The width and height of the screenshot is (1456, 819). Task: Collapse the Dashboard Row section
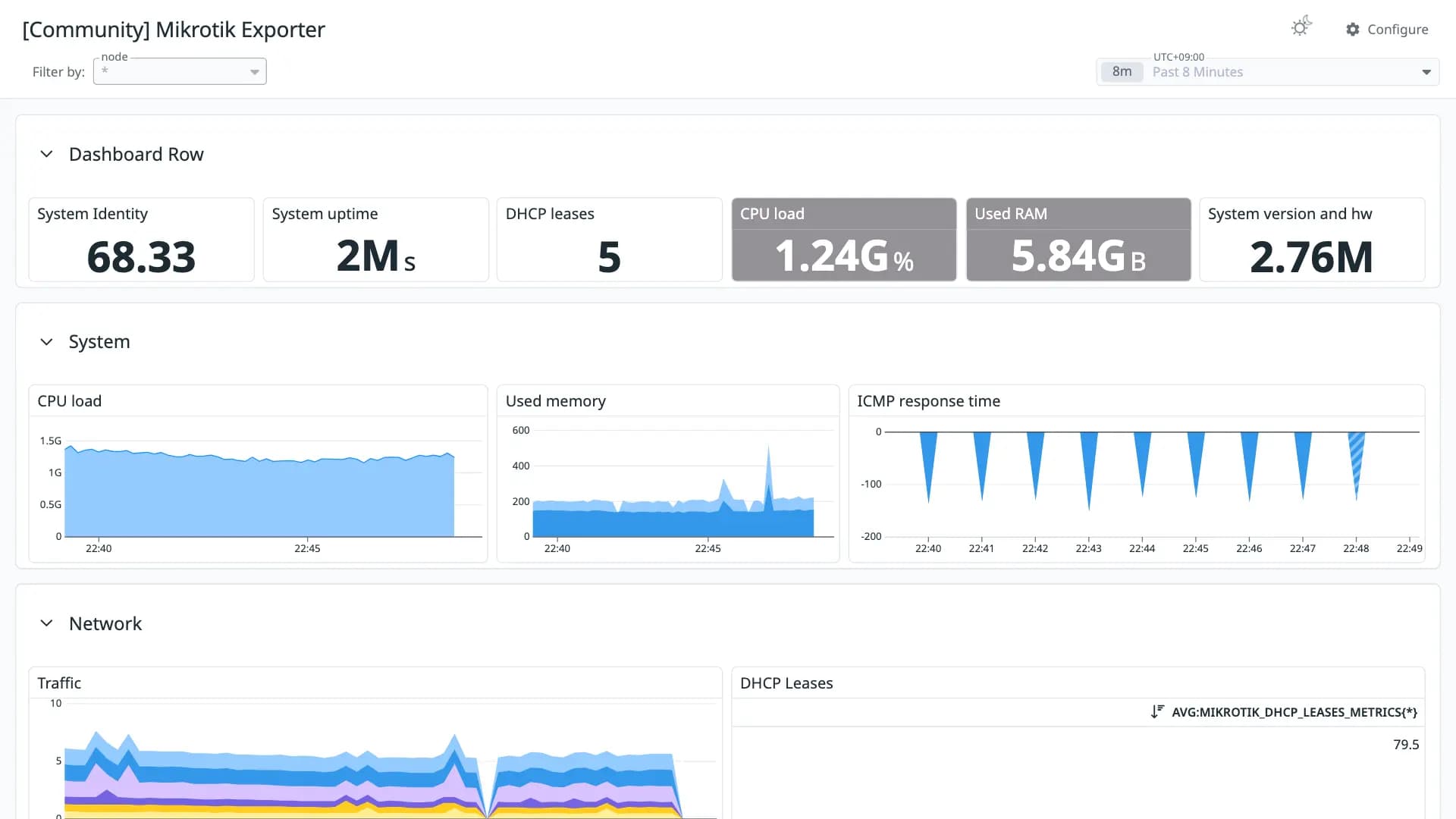click(46, 154)
